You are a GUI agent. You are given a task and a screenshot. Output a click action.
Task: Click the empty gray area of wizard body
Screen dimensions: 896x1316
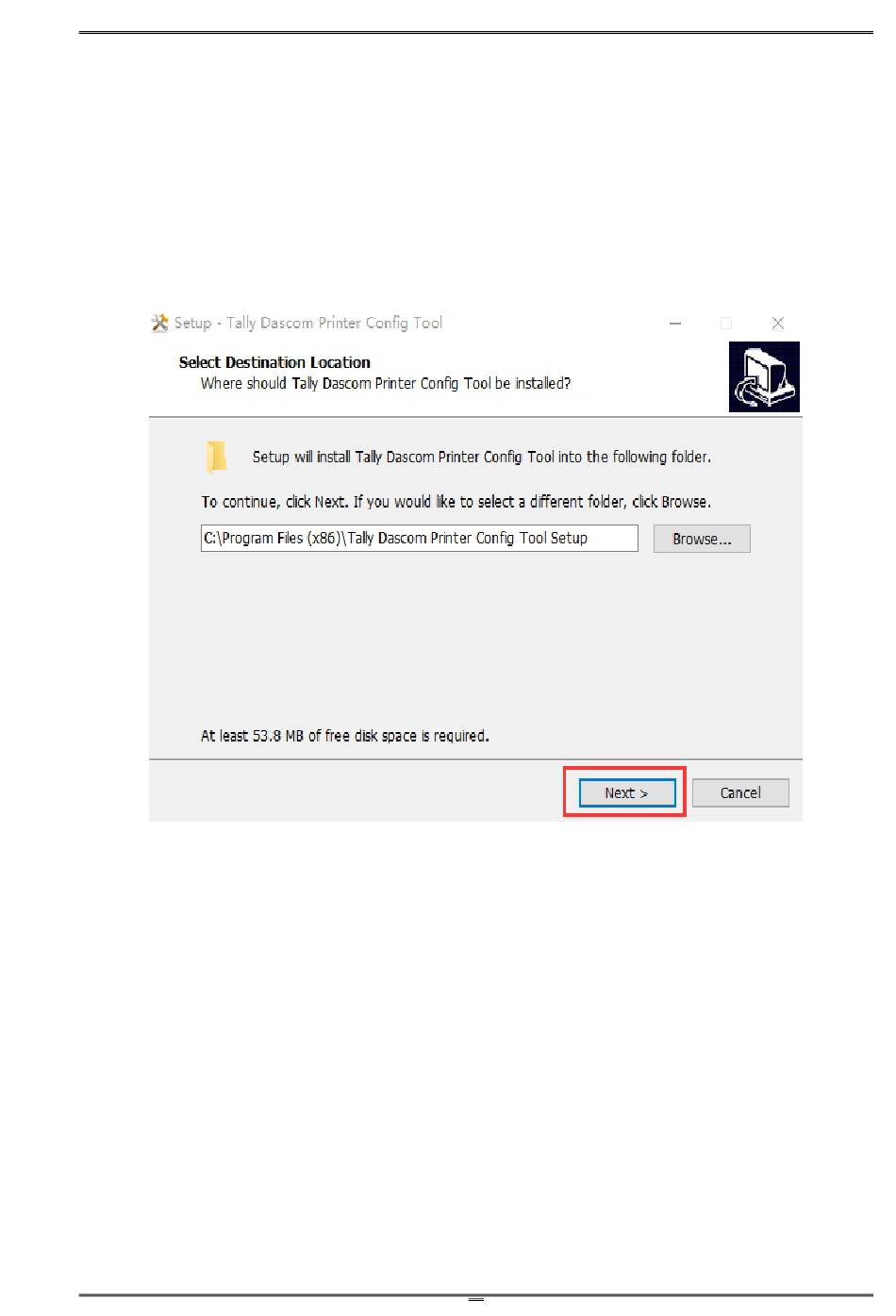click(472, 641)
